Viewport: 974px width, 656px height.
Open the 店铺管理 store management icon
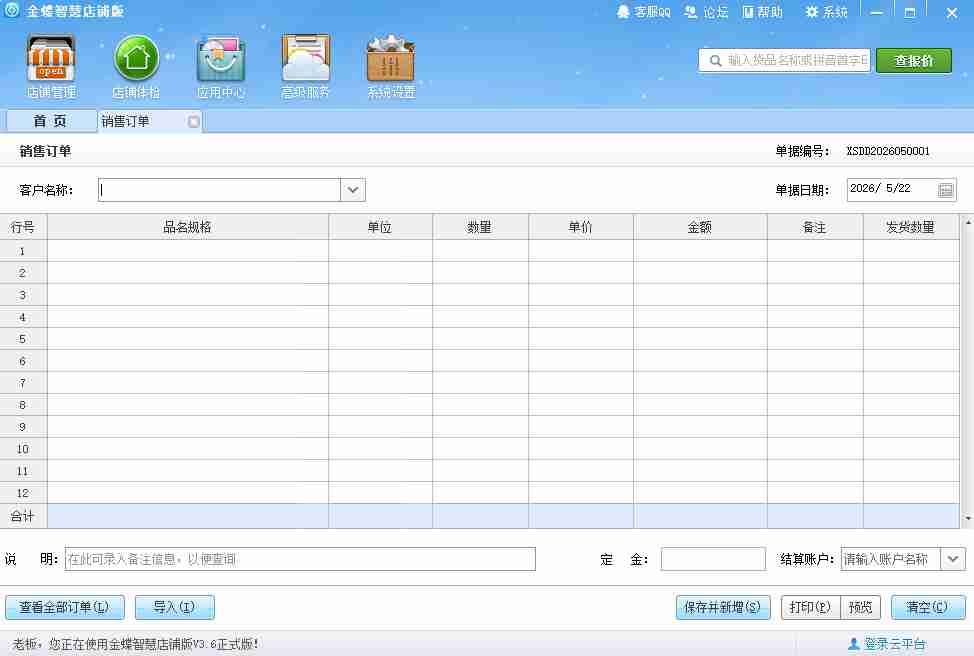point(51,66)
